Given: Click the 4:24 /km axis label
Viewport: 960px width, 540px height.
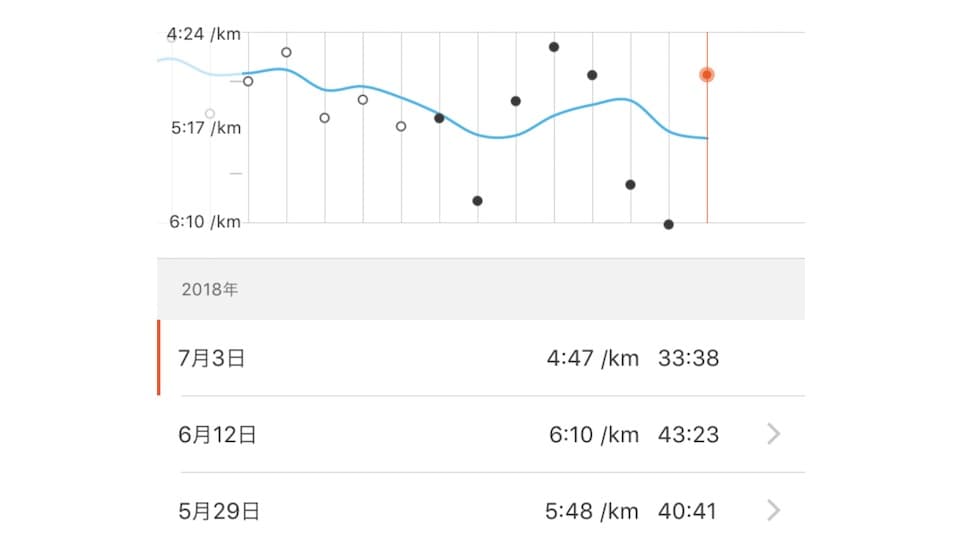Looking at the screenshot, I should [204, 34].
